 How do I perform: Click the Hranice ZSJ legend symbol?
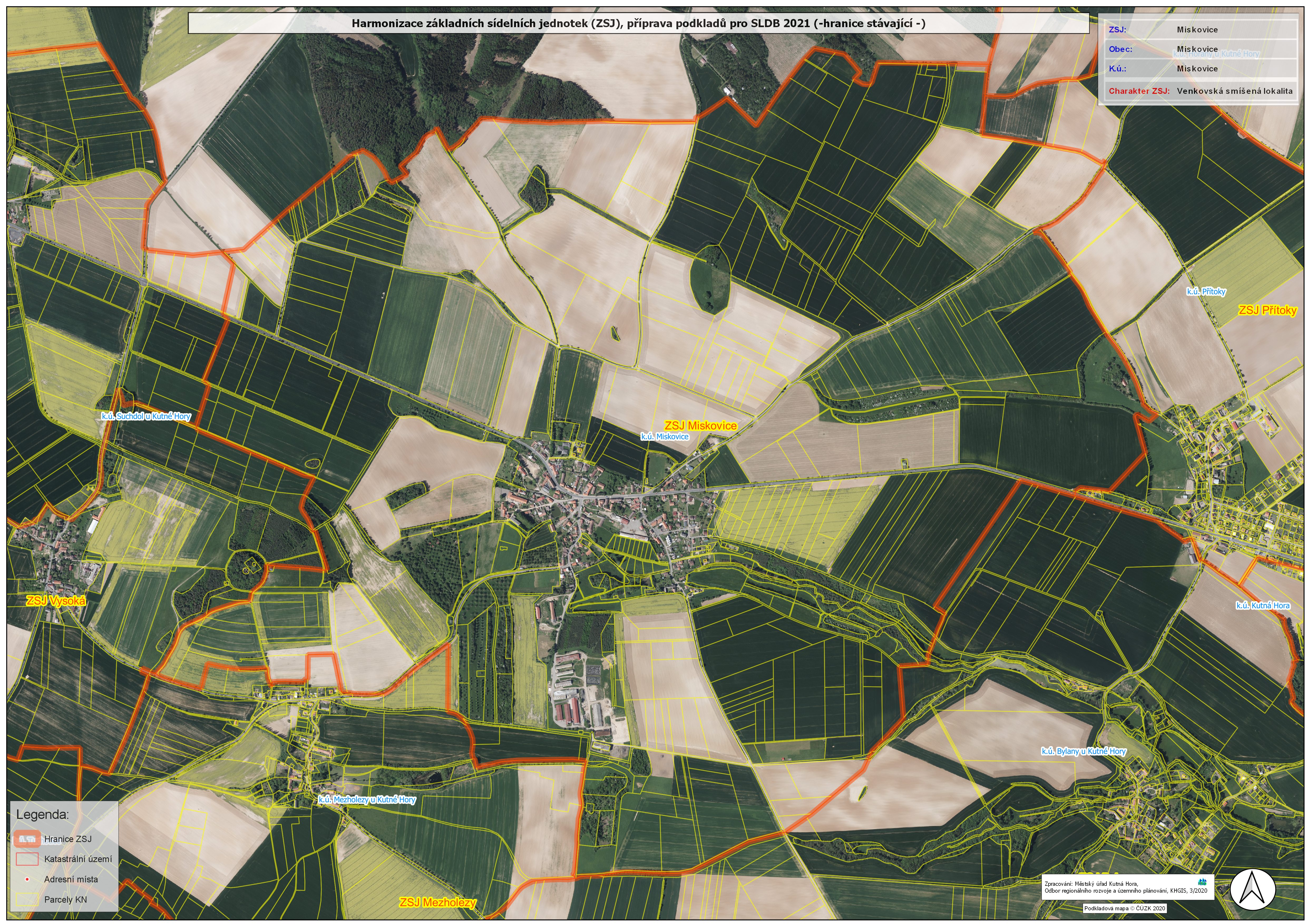click(27, 839)
